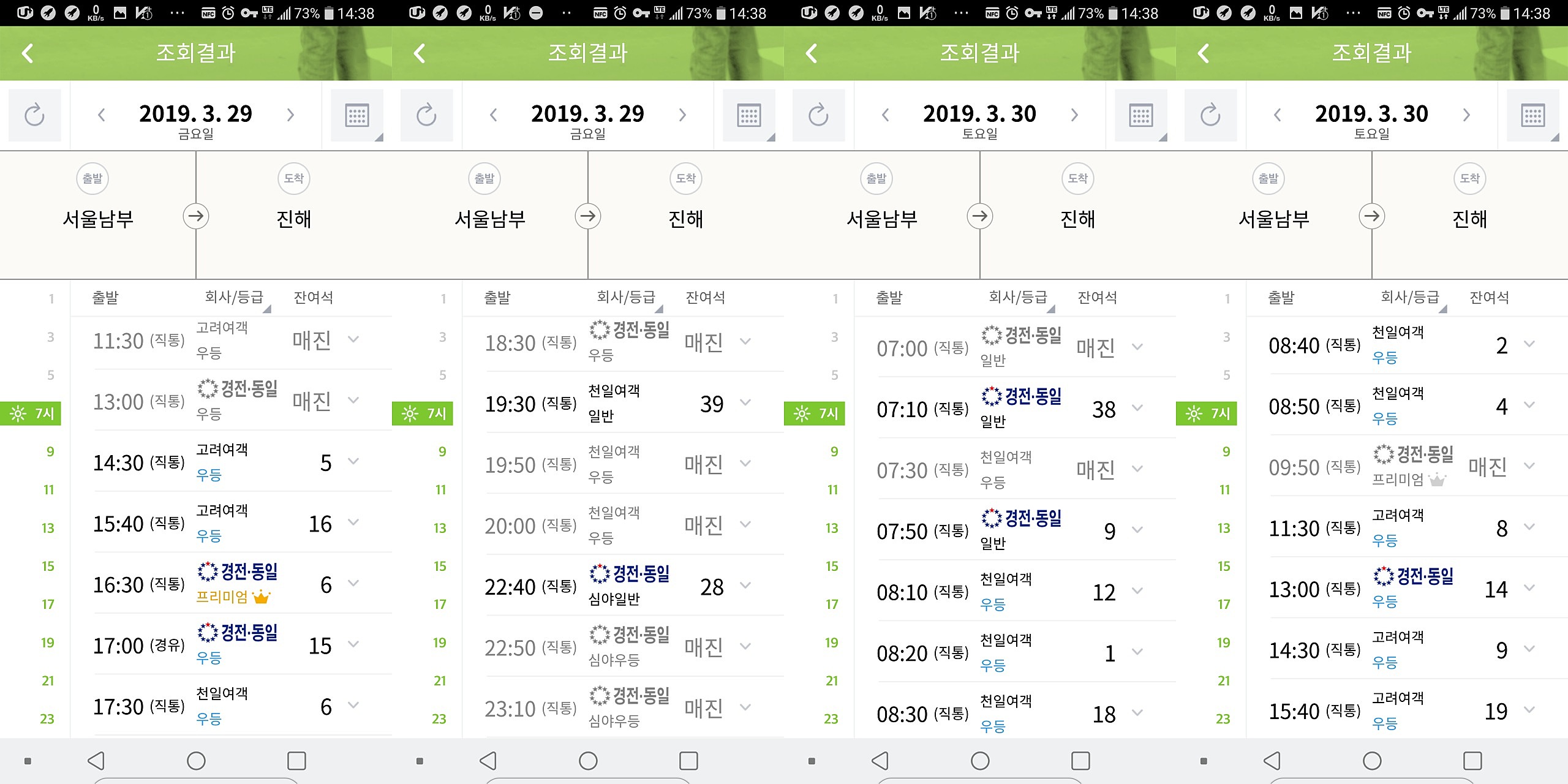The width and height of the screenshot is (1568, 784).
Task: Expand the 08:20 천일여객 row with 1 seat
Action: (1137, 652)
